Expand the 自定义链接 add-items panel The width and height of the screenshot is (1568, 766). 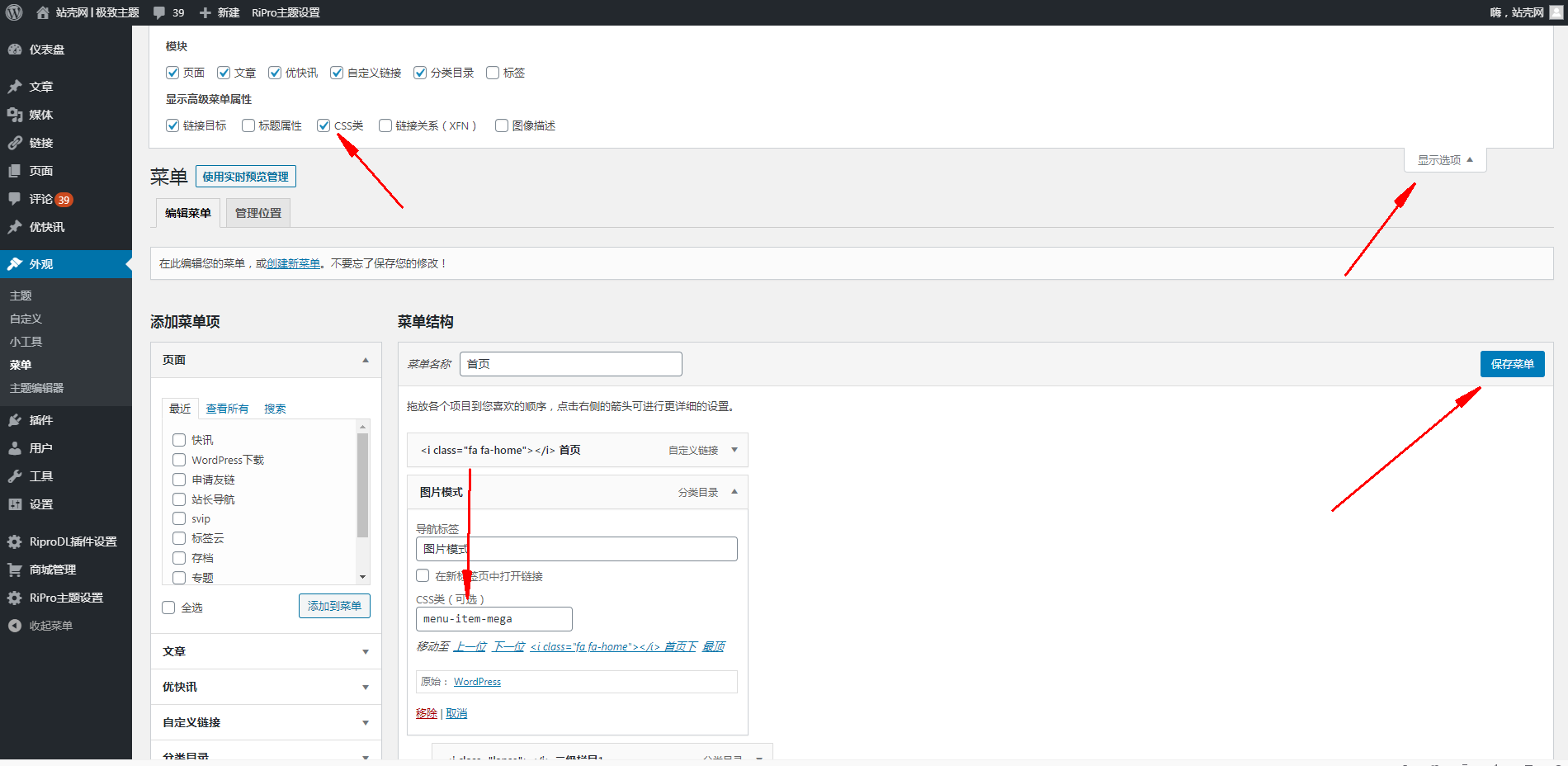click(x=366, y=723)
